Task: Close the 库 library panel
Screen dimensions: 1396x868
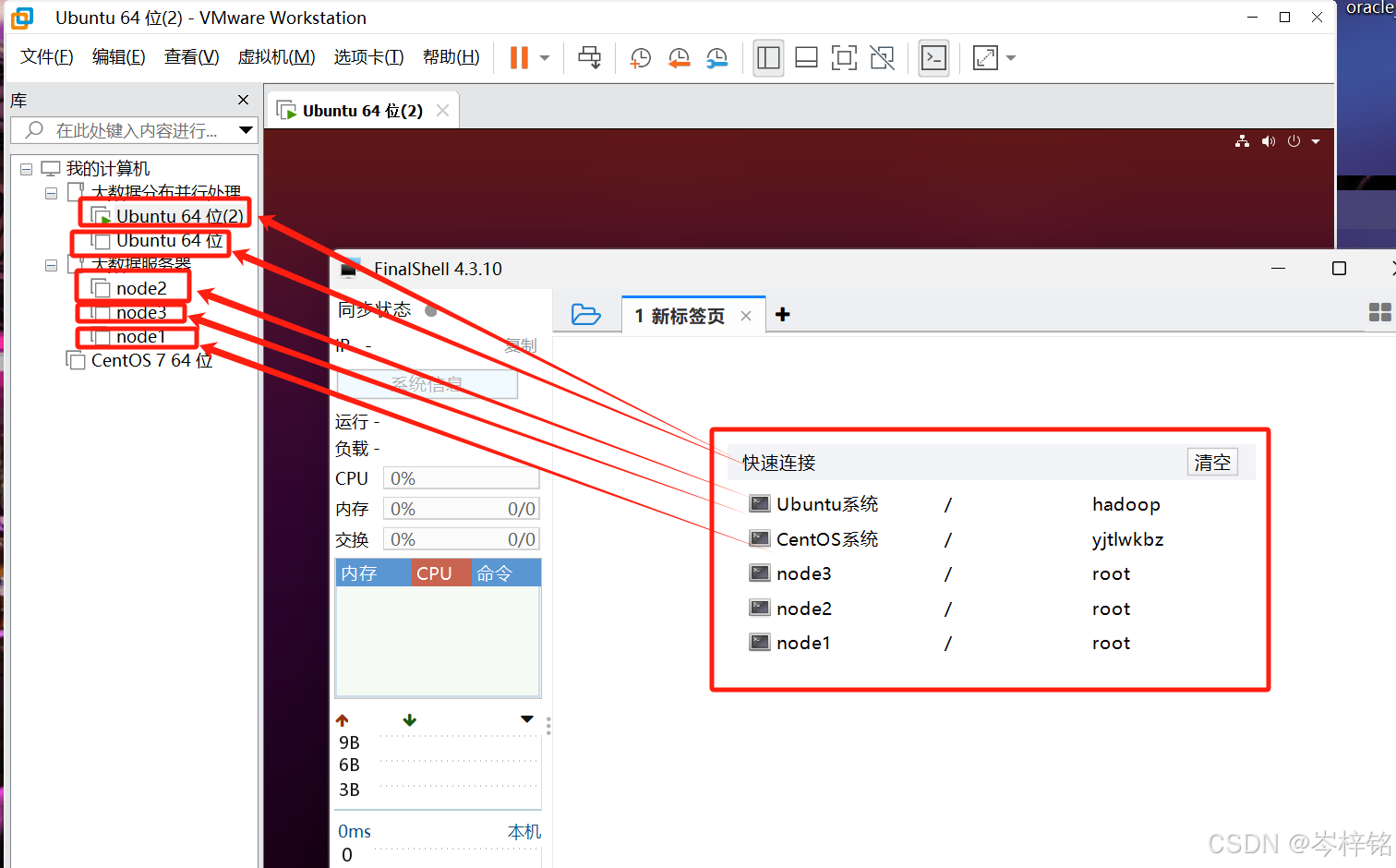Action: pos(244,100)
